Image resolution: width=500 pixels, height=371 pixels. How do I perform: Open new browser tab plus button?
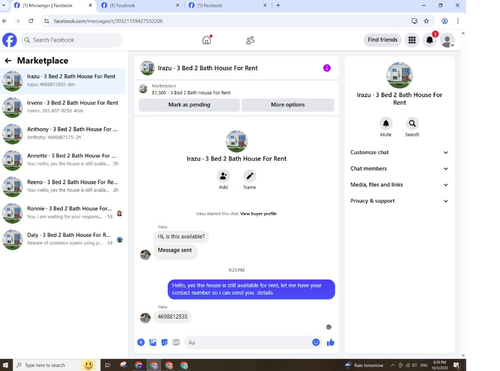click(x=278, y=5)
